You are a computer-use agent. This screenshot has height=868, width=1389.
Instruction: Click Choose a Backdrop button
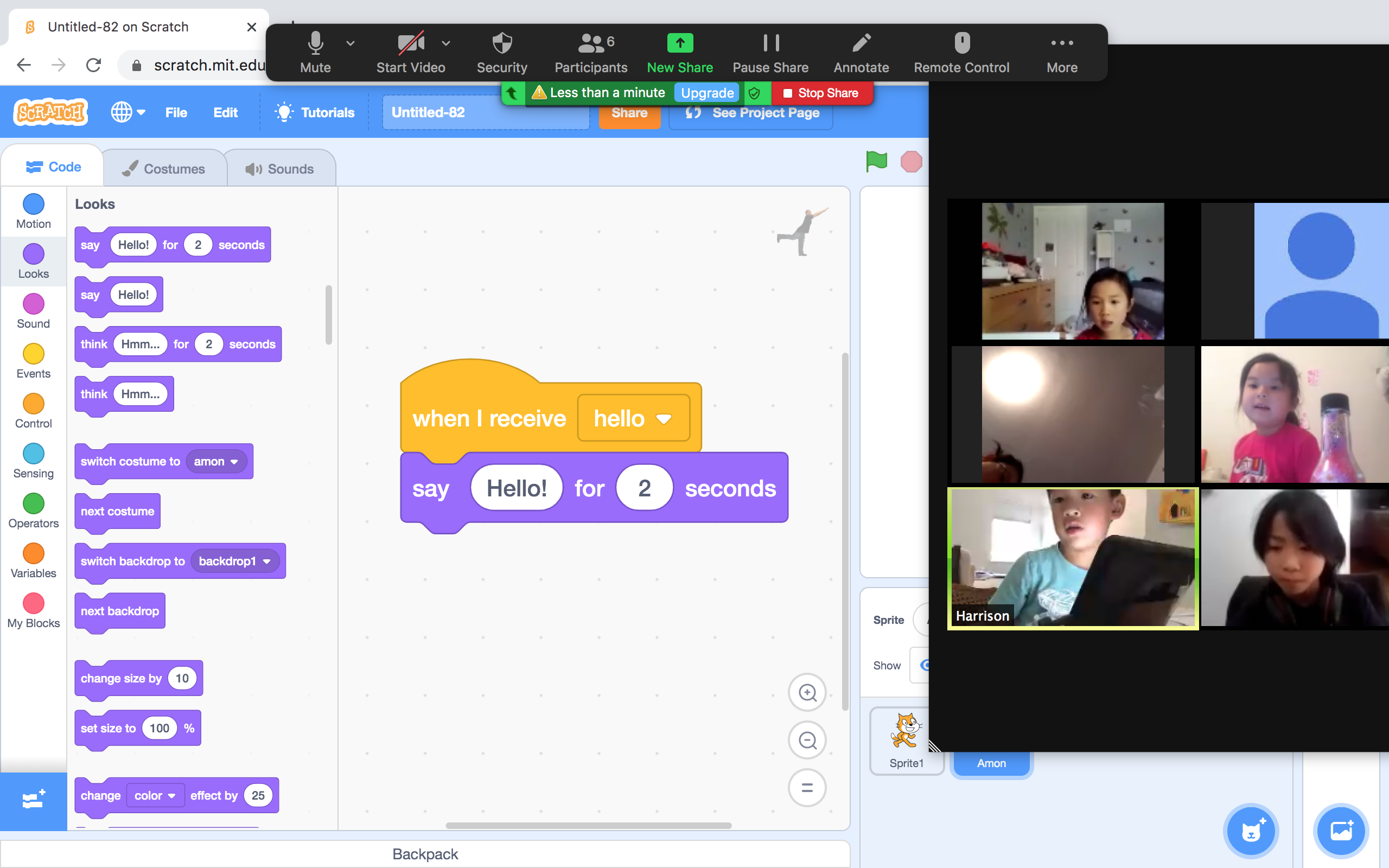pyautogui.click(x=1341, y=831)
